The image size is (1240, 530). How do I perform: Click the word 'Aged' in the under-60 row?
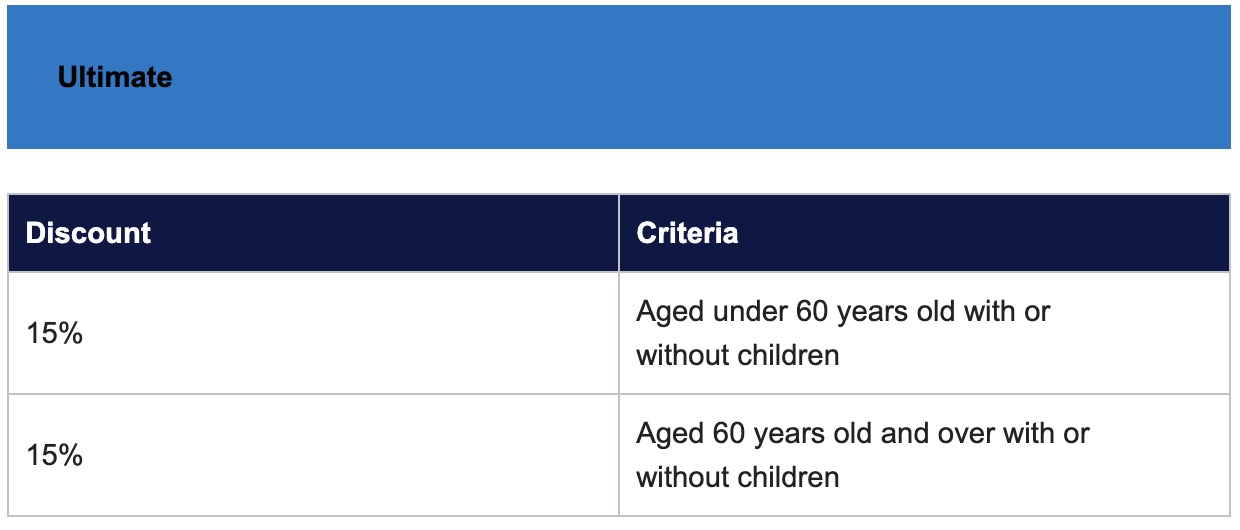pyautogui.click(x=670, y=312)
